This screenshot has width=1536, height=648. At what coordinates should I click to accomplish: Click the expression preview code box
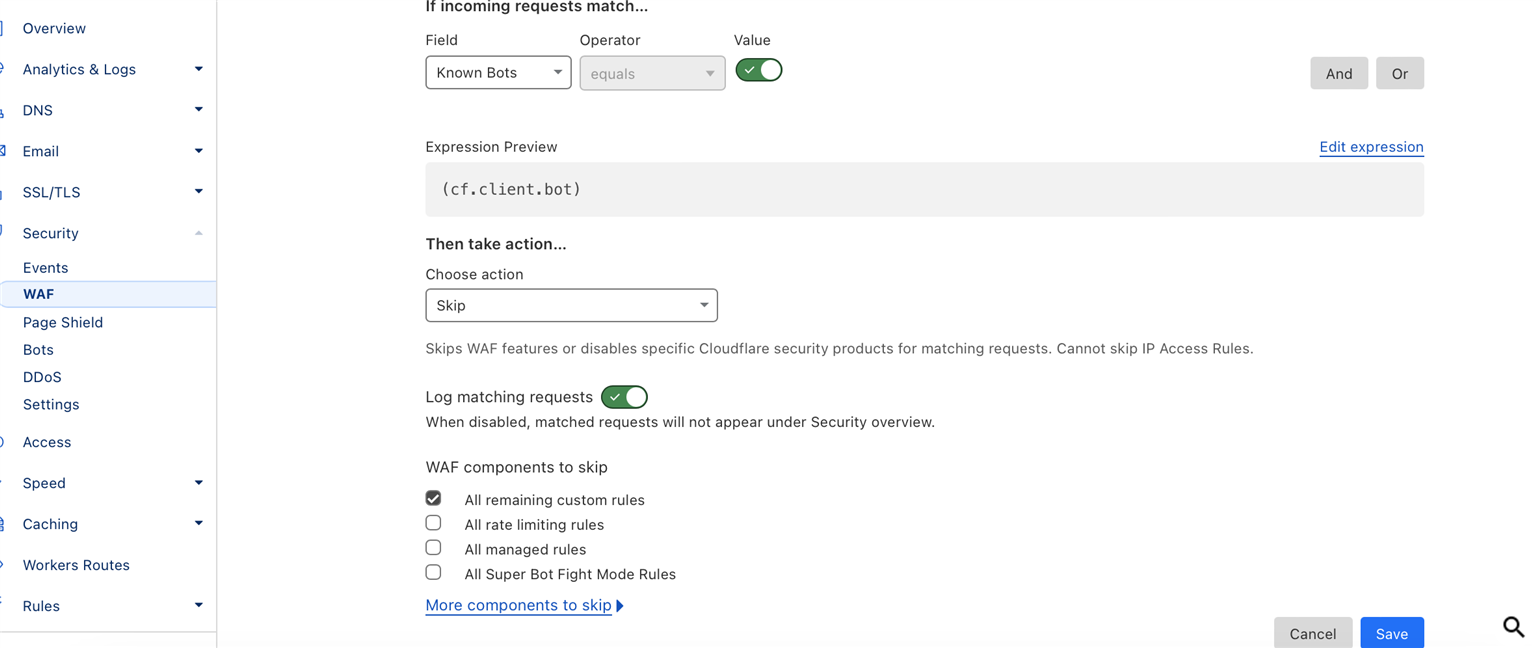924,189
